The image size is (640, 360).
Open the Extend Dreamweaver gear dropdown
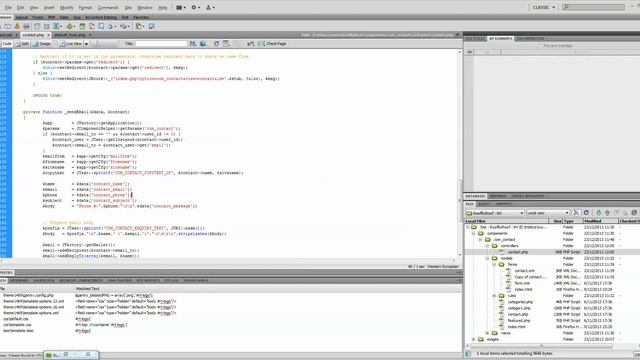click(196, 7)
